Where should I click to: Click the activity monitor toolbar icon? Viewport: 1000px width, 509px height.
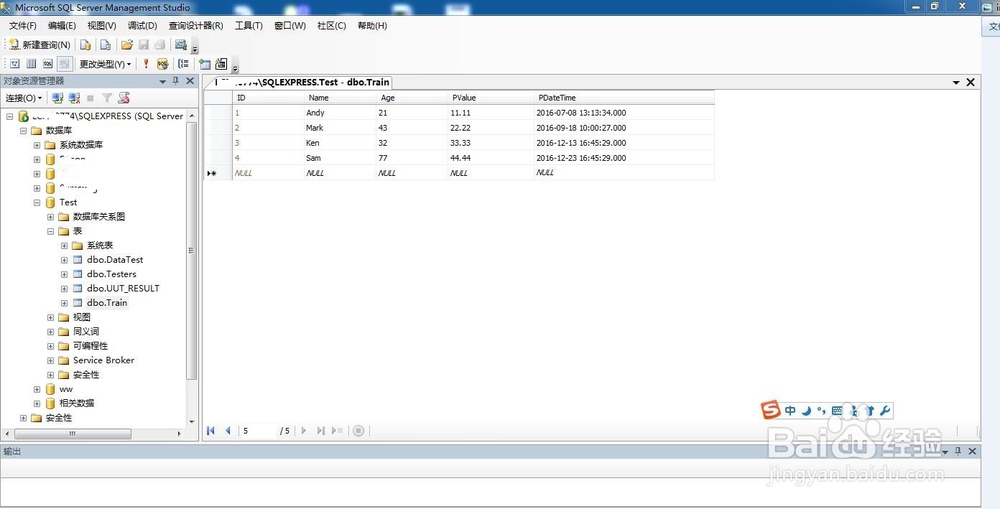pos(181,45)
